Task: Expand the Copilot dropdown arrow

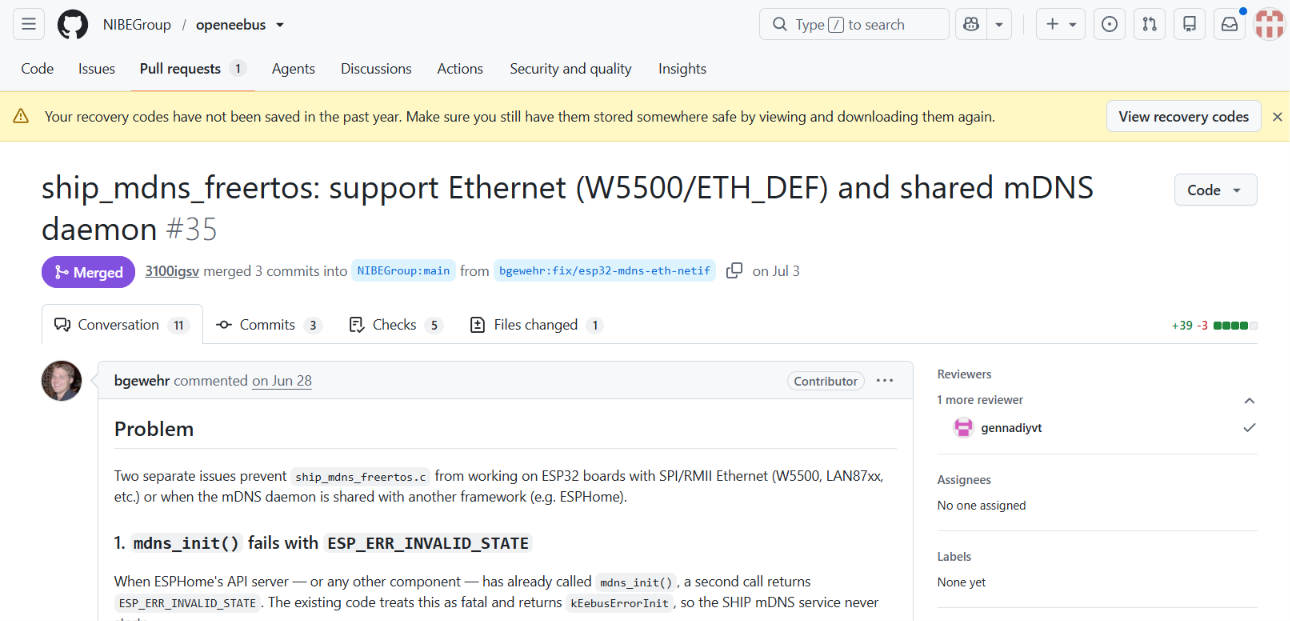Action: [x=999, y=24]
